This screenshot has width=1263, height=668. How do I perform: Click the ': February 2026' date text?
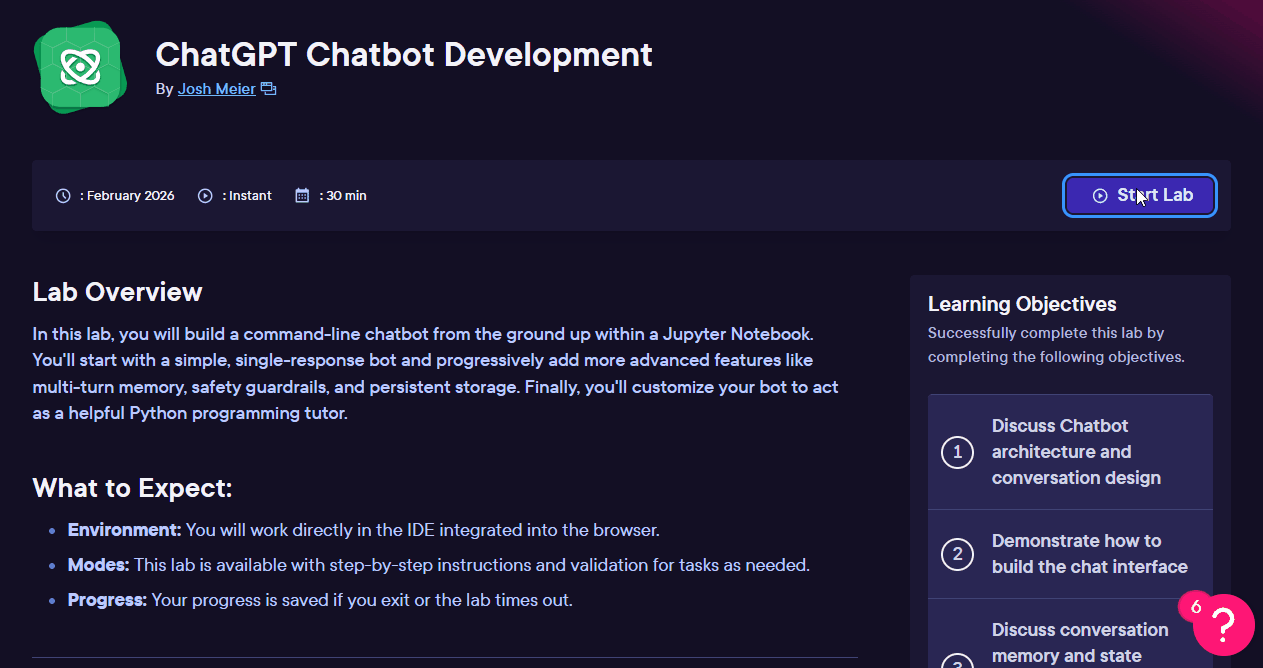coord(127,196)
